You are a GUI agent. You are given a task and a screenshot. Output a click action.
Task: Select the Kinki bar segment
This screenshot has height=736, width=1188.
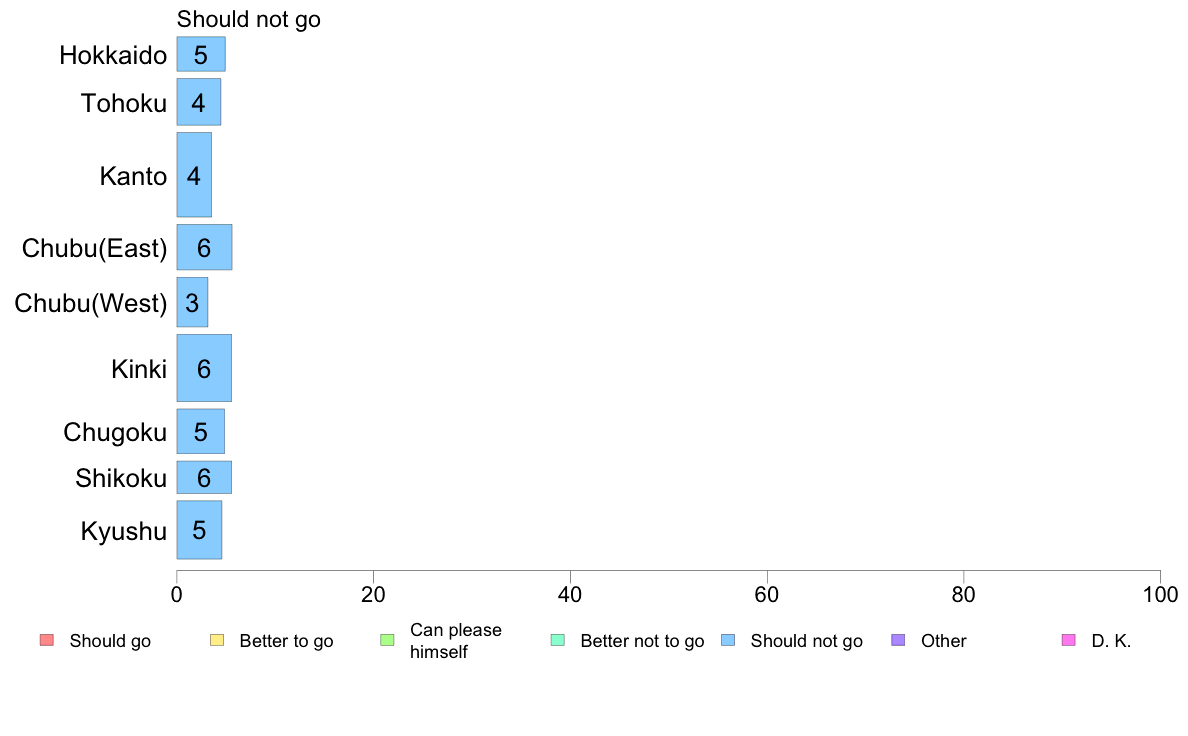click(204, 368)
